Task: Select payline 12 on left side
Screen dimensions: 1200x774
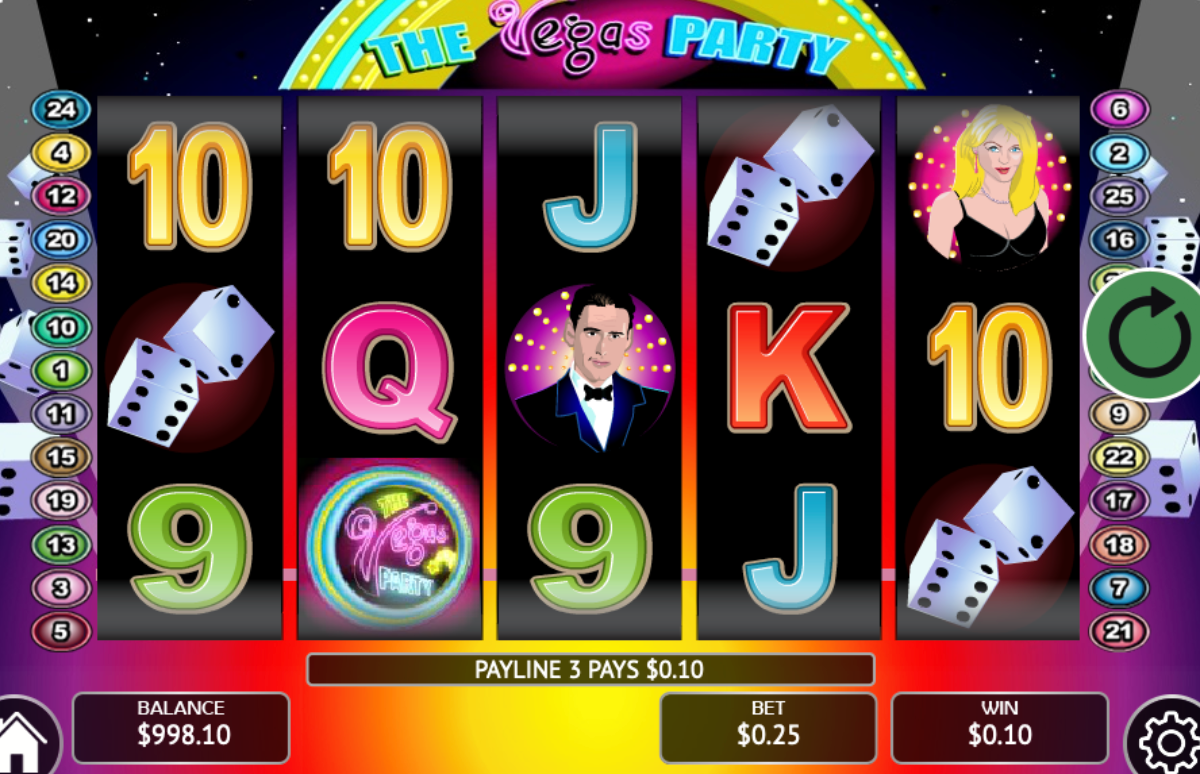Action: [61, 196]
